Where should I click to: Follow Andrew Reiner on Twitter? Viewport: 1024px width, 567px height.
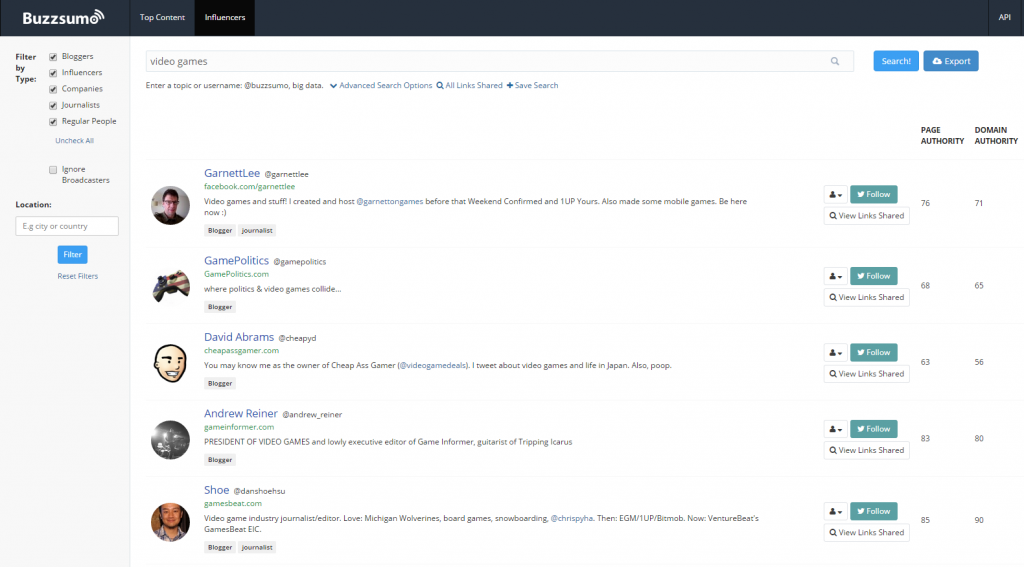click(874, 429)
